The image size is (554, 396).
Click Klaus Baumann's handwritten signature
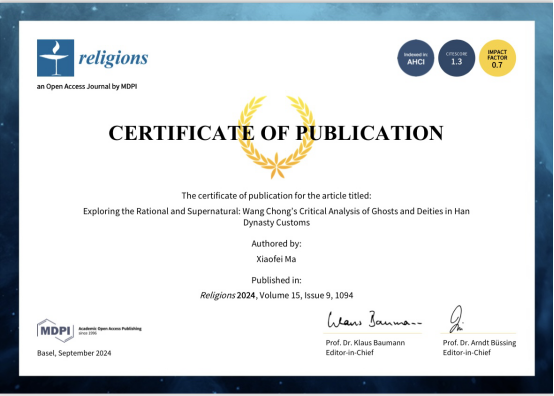(374, 320)
